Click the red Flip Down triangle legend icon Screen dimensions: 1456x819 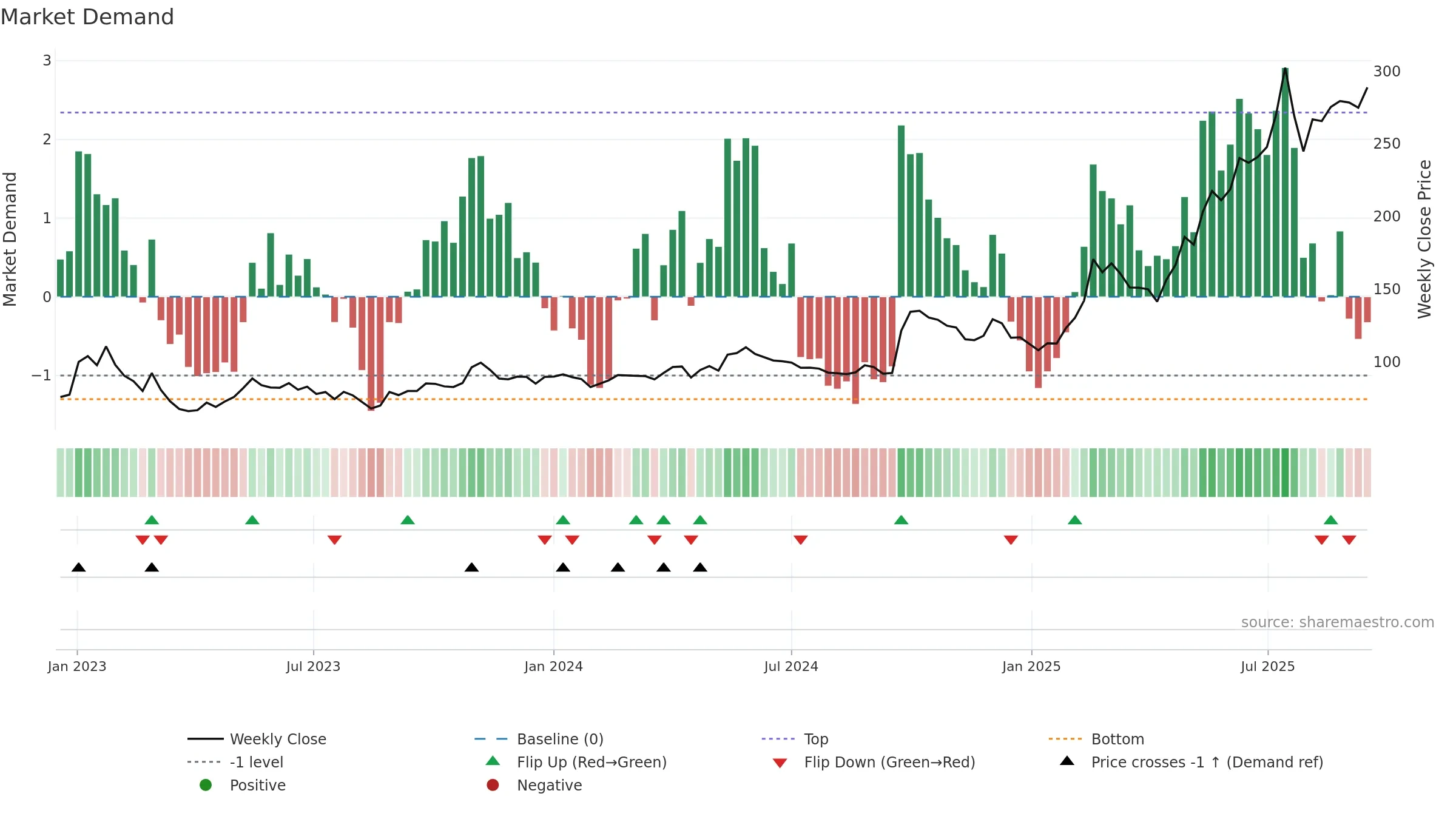(780, 763)
